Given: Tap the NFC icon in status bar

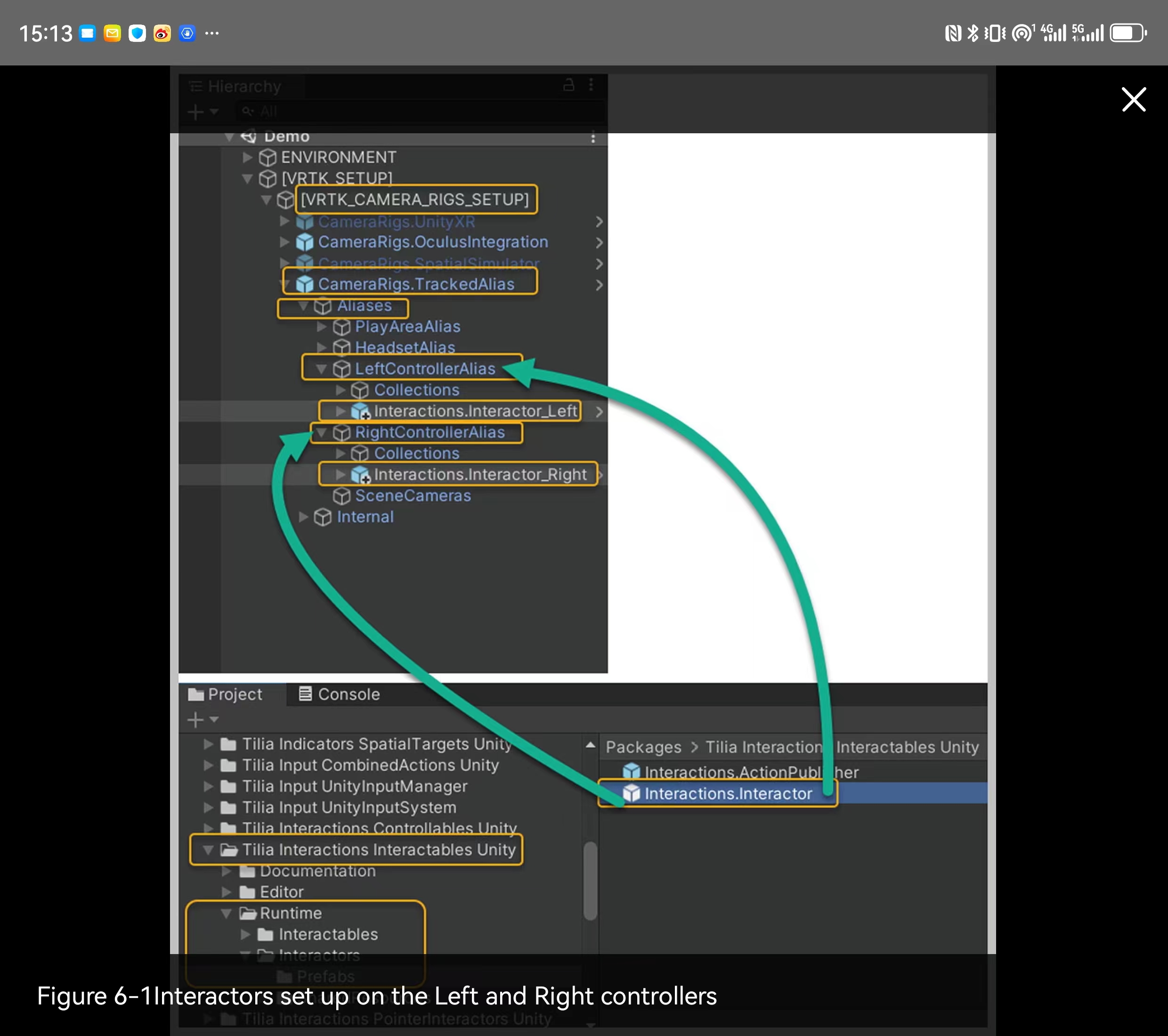Looking at the screenshot, I should (x=953, y=33).
